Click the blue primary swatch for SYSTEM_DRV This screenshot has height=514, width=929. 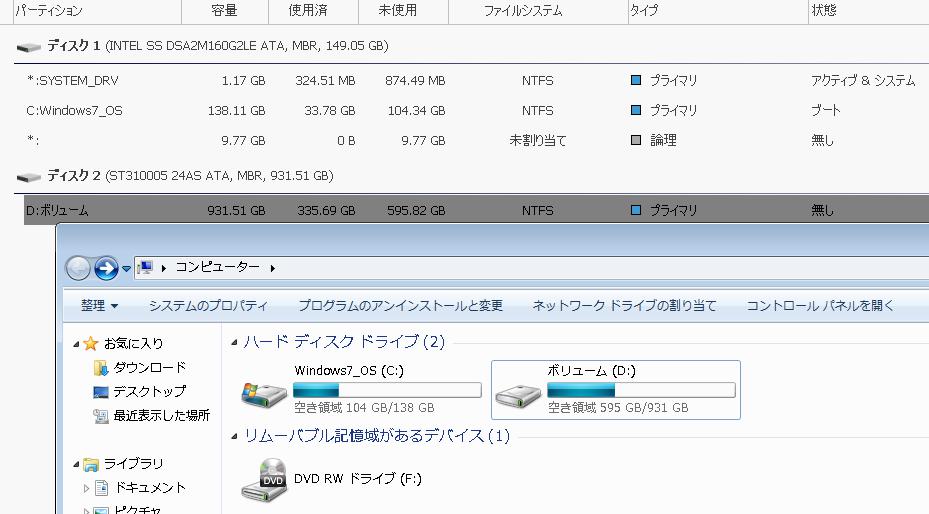click(x=636, y=80)
